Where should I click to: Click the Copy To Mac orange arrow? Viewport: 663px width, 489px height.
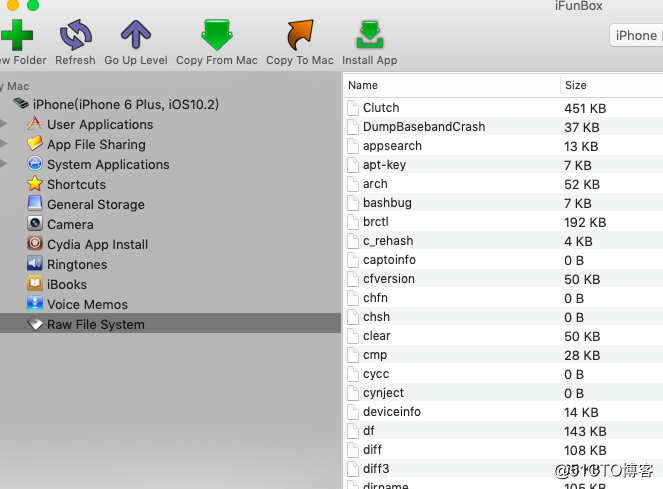pos(300,35)
